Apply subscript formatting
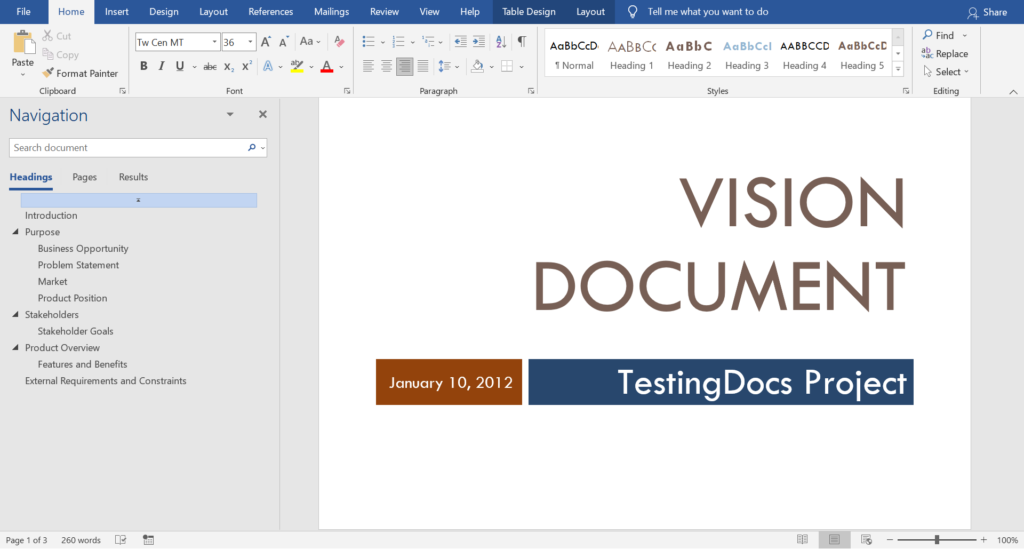Image resolution: width=1024 pixels, height=549 pixels. [x=228, y=66]
